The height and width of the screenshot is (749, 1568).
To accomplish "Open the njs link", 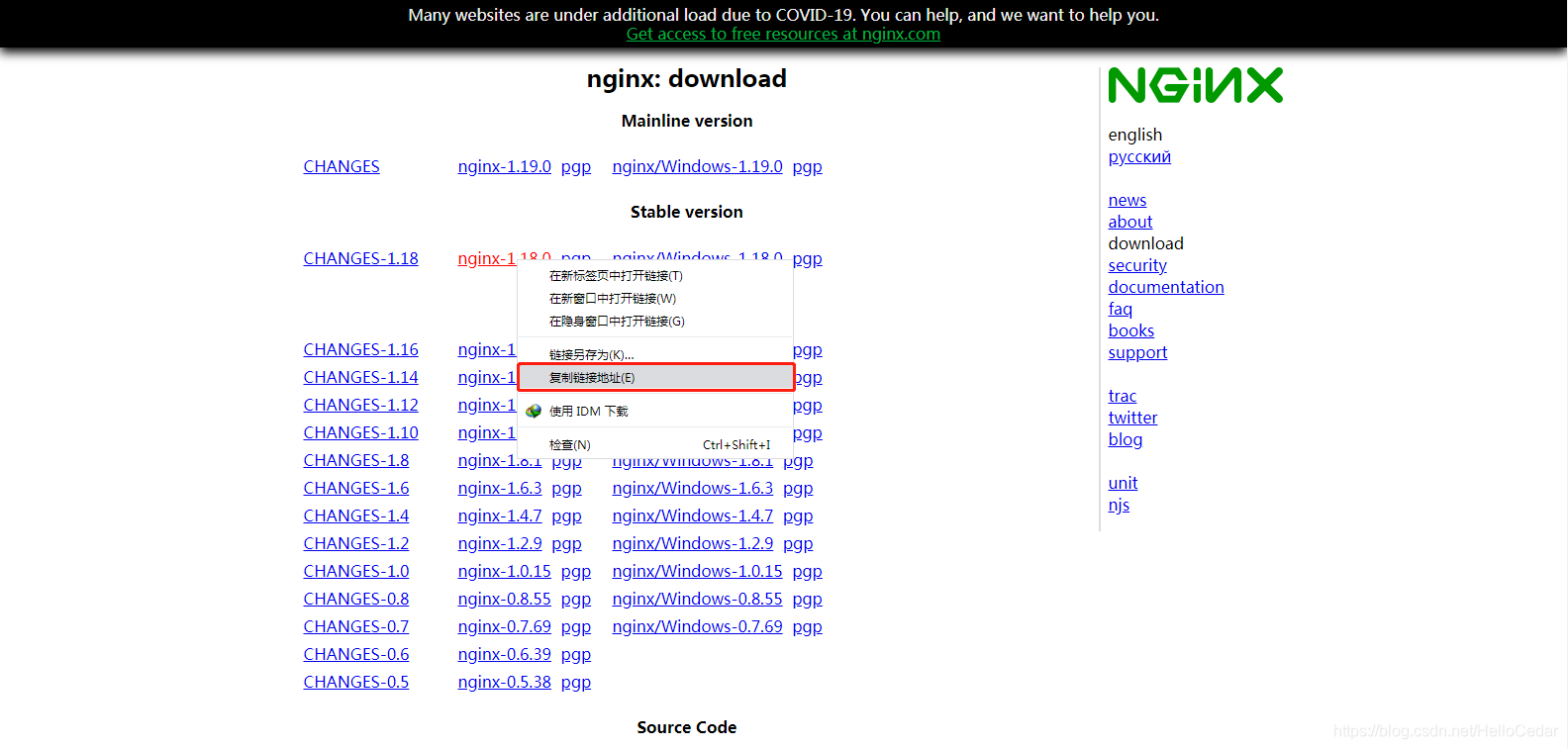I will point(1119,505).
